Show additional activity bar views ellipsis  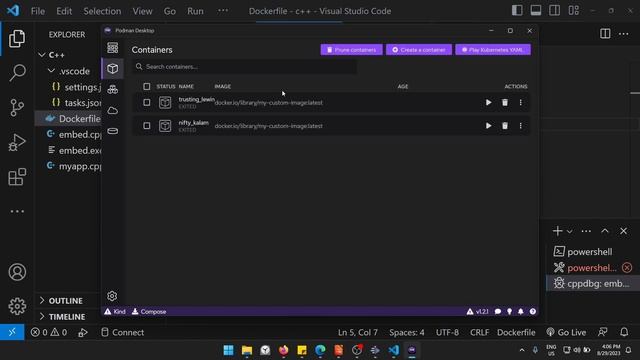(17, 211)
